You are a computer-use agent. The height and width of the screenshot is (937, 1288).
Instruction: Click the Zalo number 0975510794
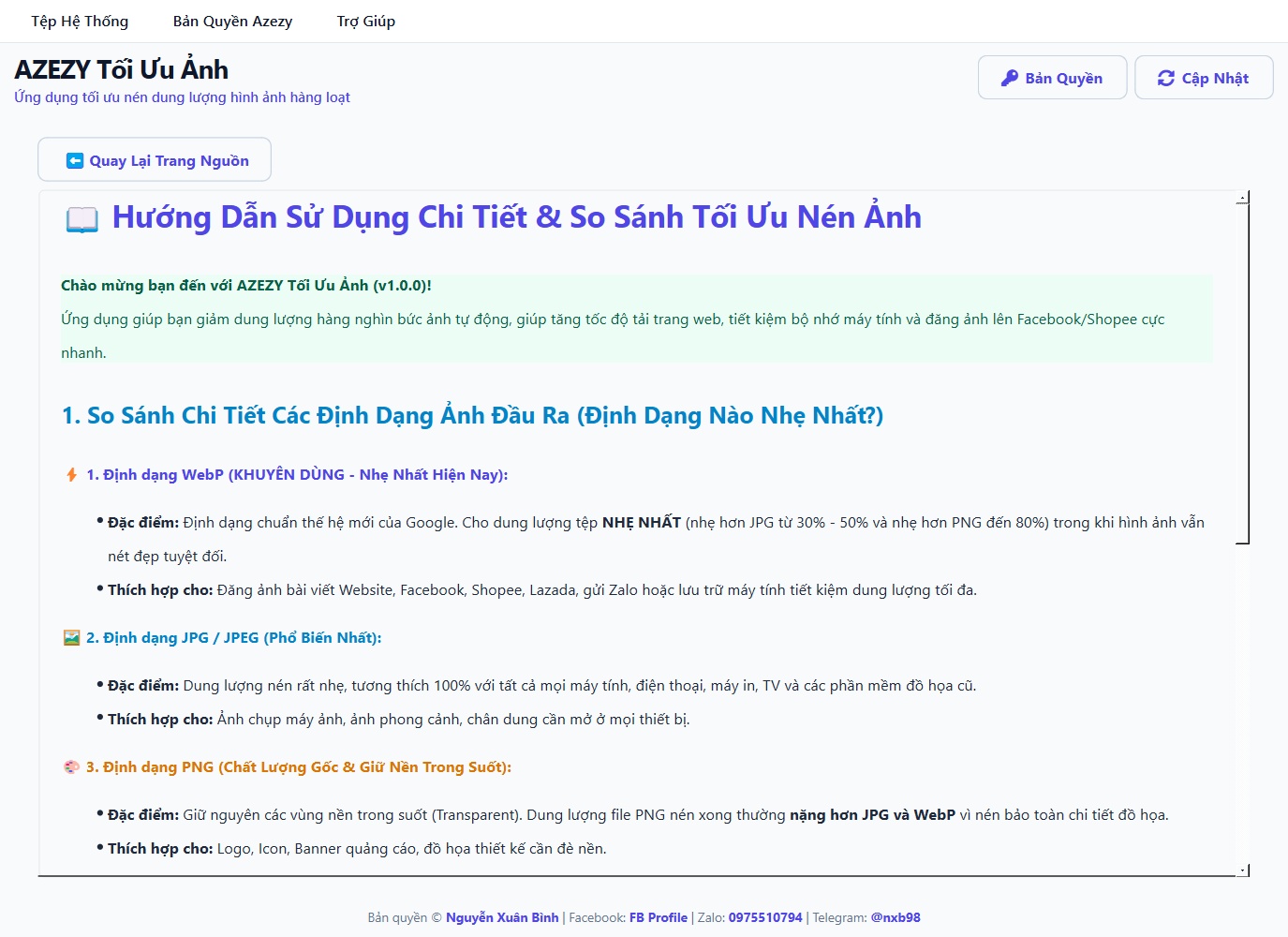pyautogui.click(x=765, y=917)
